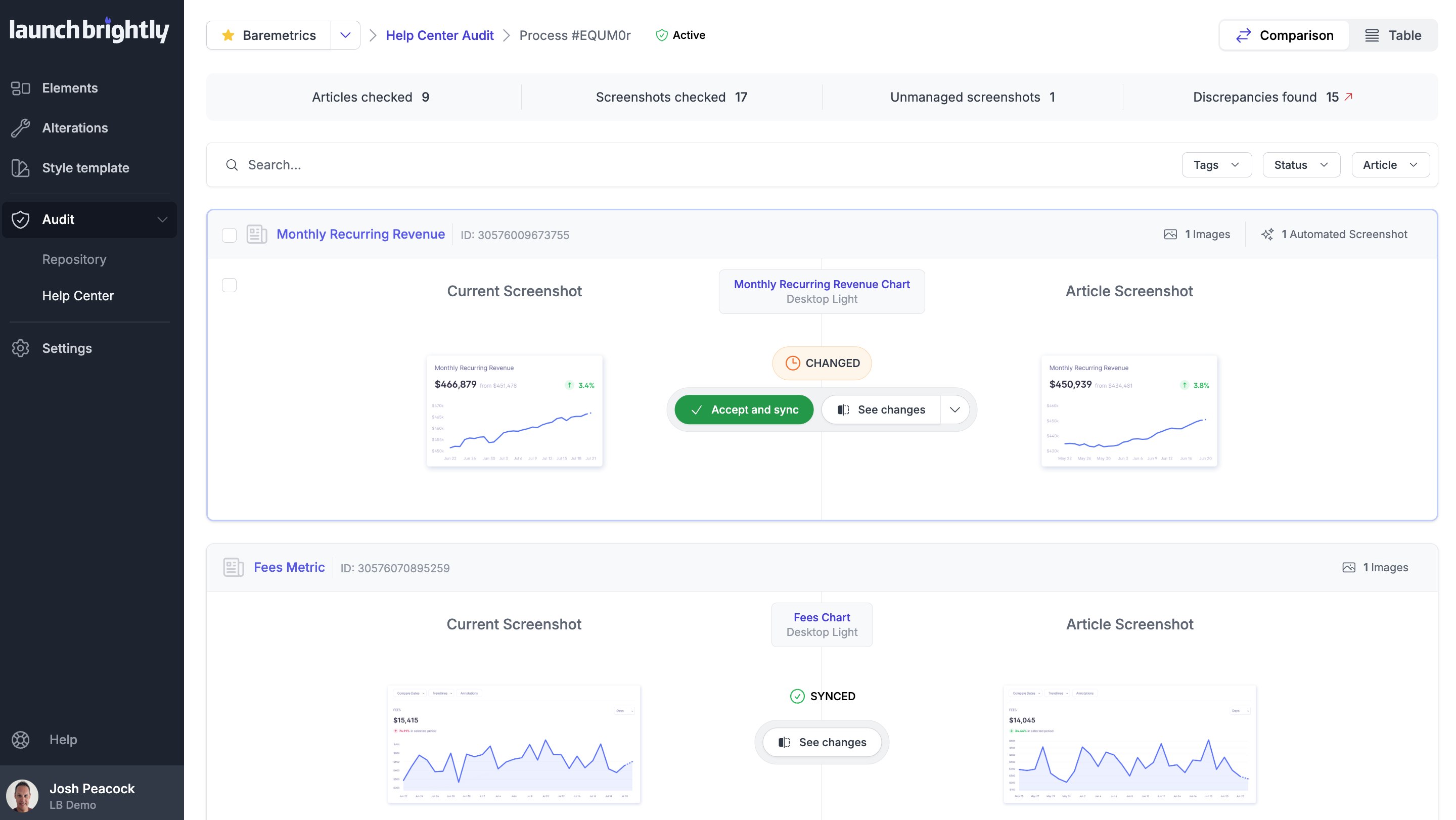Open discrepancies via red arrow icon
Viewport: 1456px width, 820px height.
tap(1349, 97)
